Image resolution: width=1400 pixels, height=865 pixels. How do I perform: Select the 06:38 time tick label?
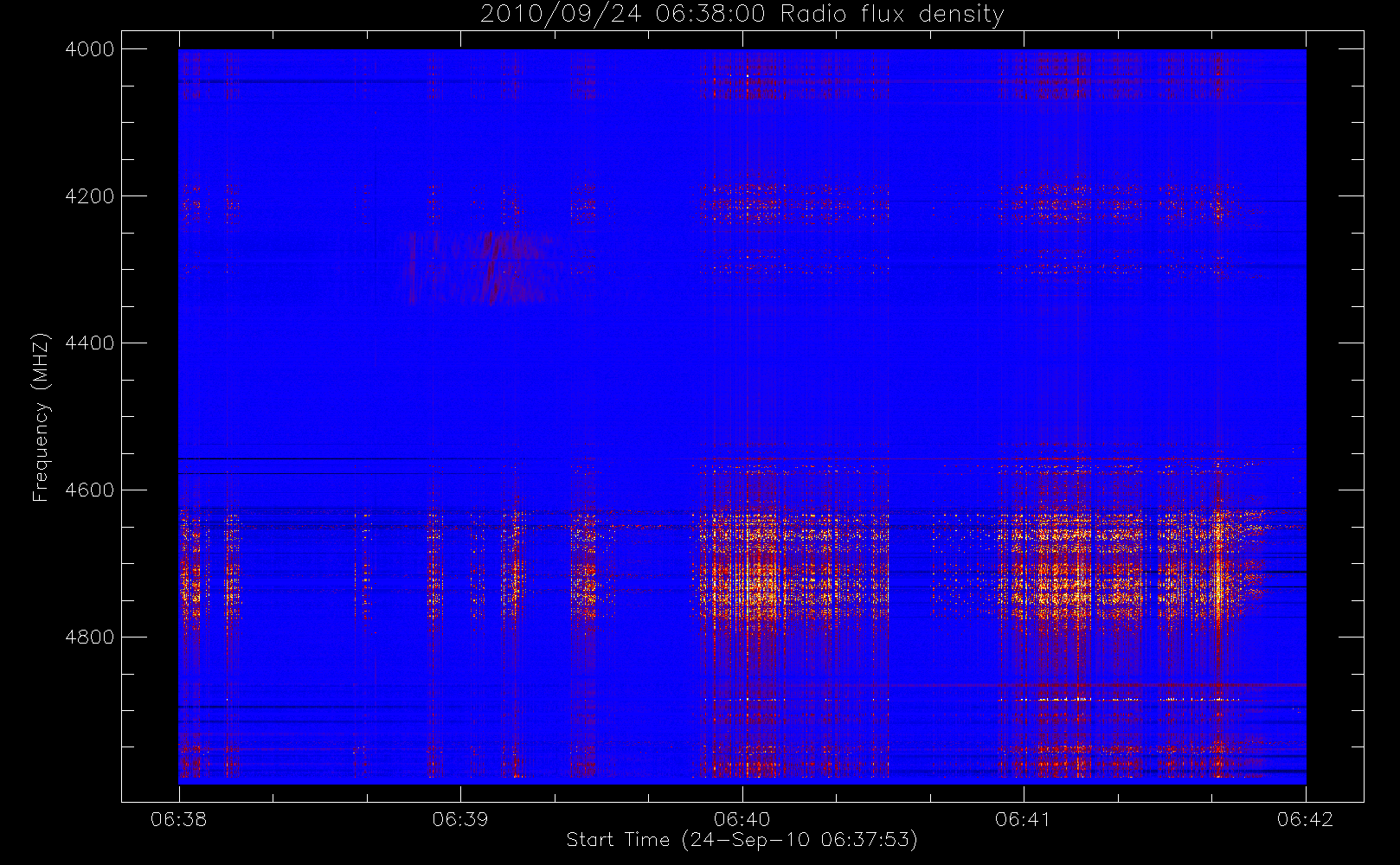179,819
